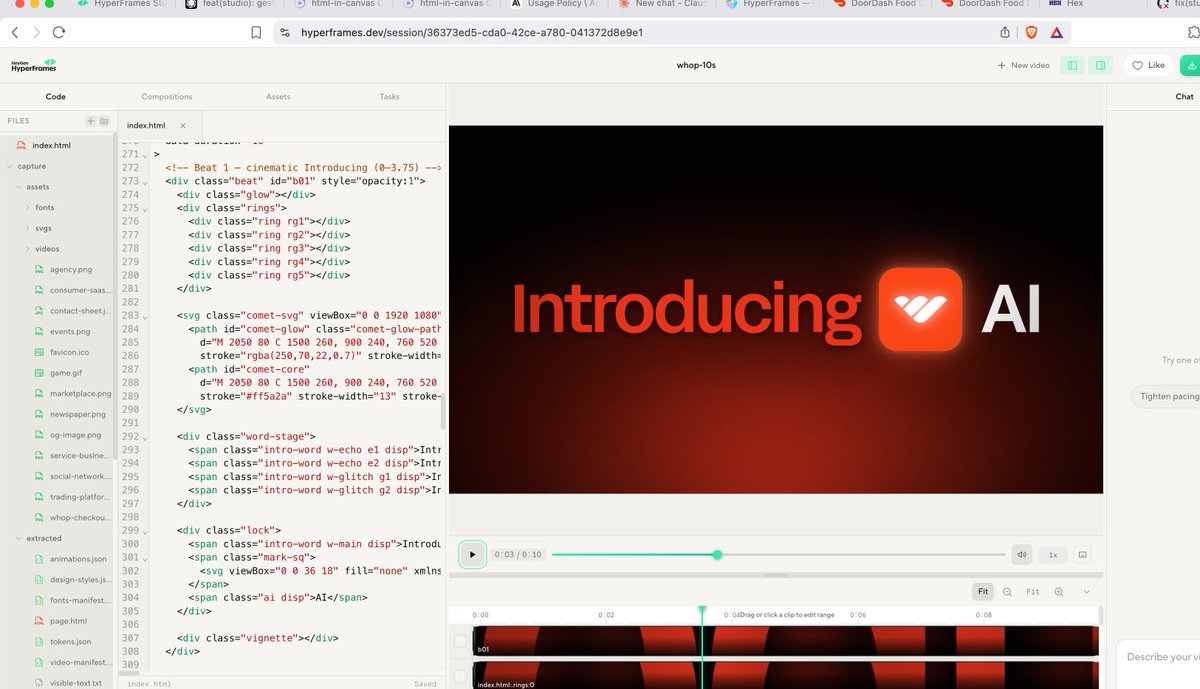
Task: Click the whop-10s project title
Action: tap(696, 65)
